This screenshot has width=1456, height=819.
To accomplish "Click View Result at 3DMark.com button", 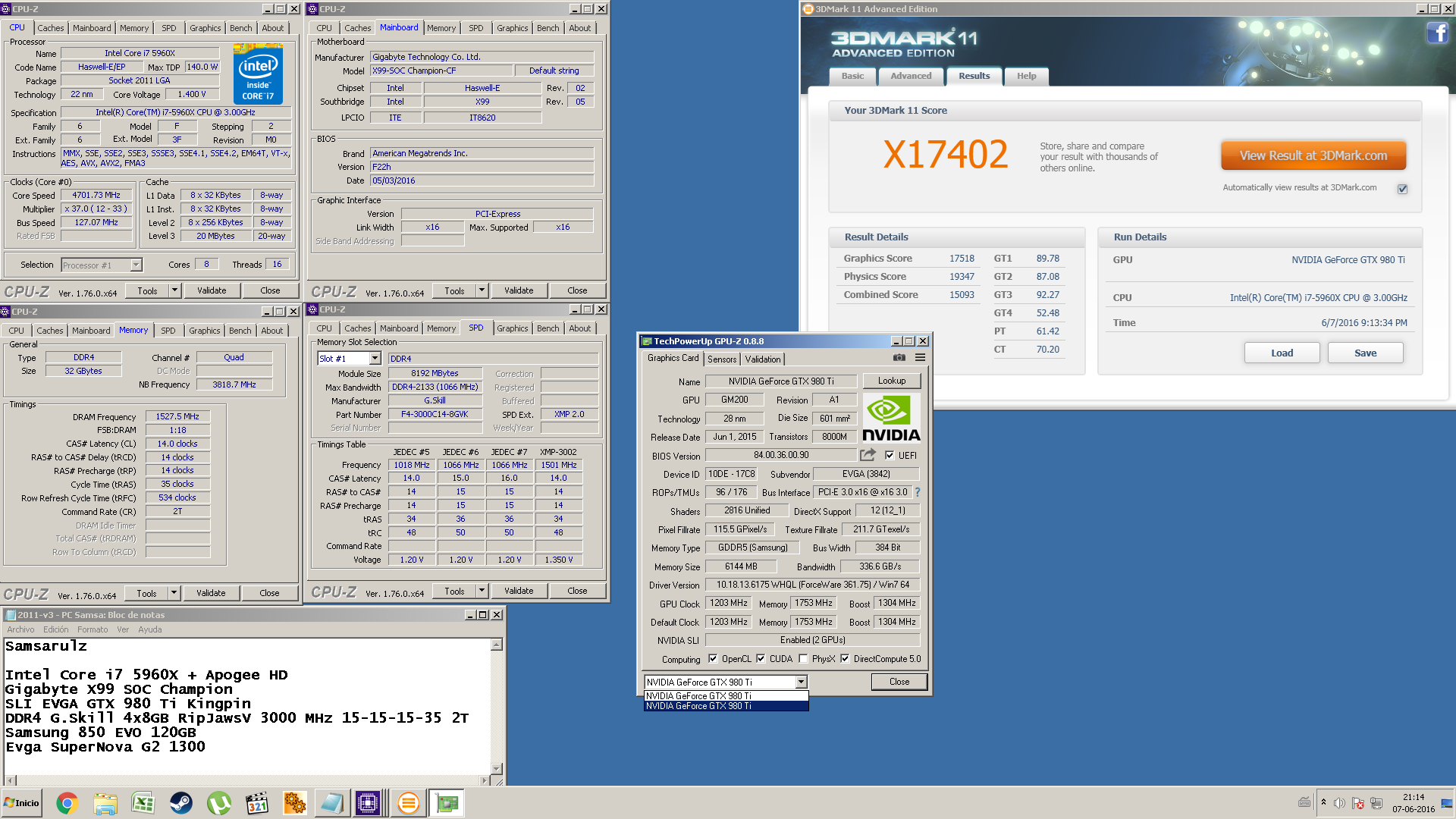I will tap(1313, 155).
